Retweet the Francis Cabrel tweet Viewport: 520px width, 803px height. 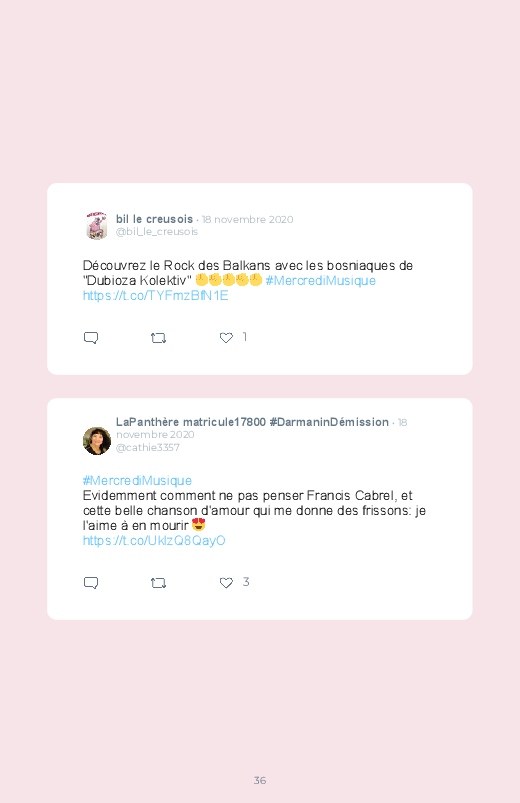(x=158, y=583)
